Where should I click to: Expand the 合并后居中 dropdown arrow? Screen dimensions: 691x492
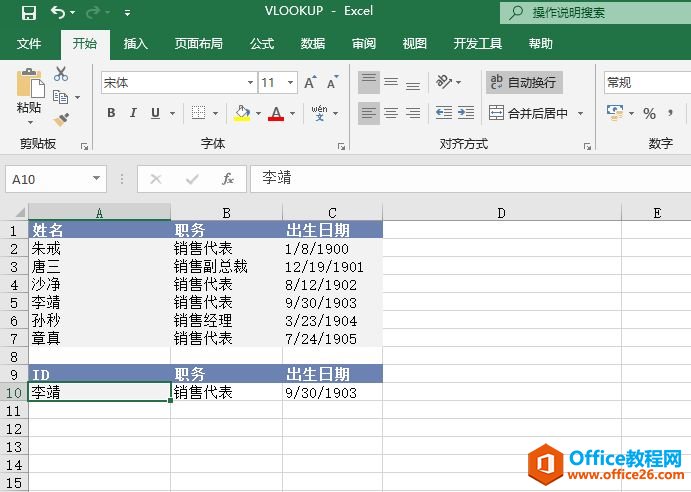(x=580, y=113)
